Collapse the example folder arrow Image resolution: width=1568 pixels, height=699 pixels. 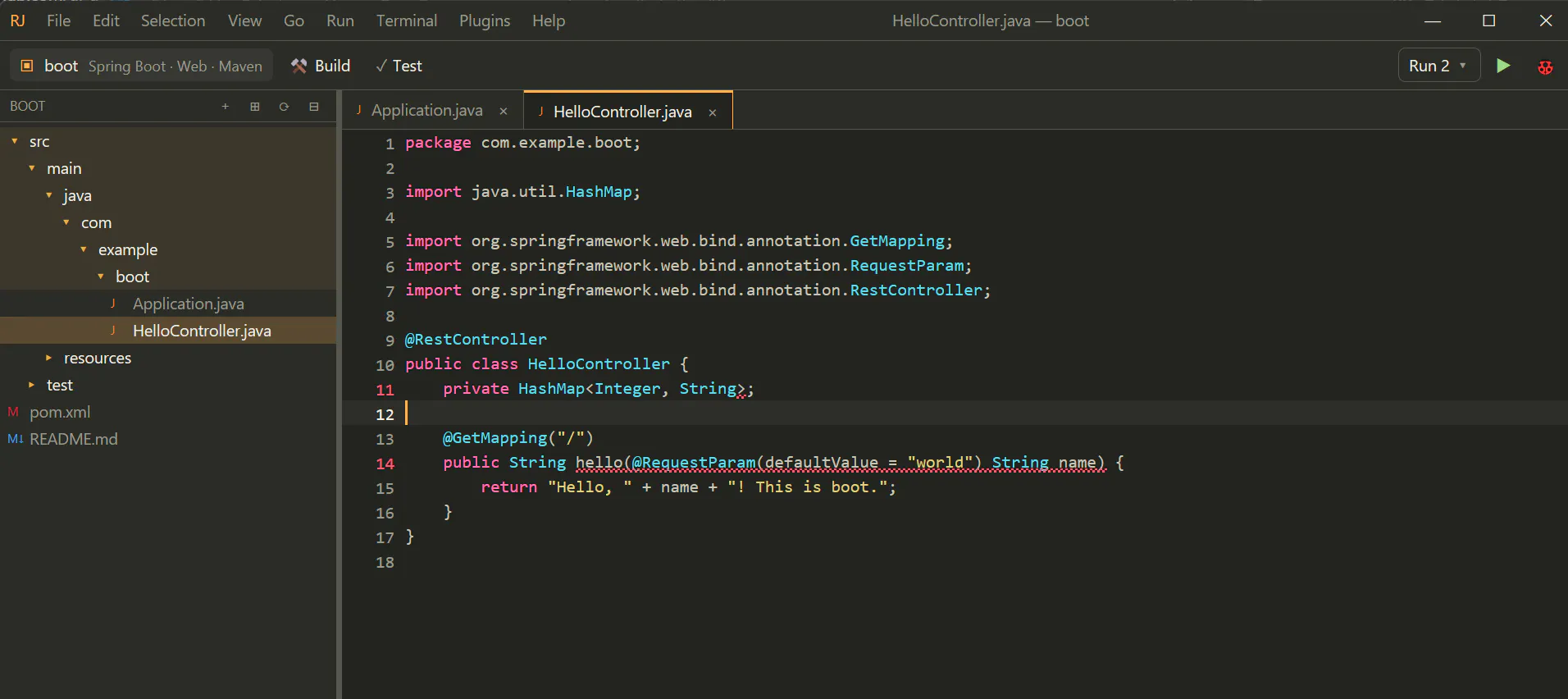coord(84,249)
